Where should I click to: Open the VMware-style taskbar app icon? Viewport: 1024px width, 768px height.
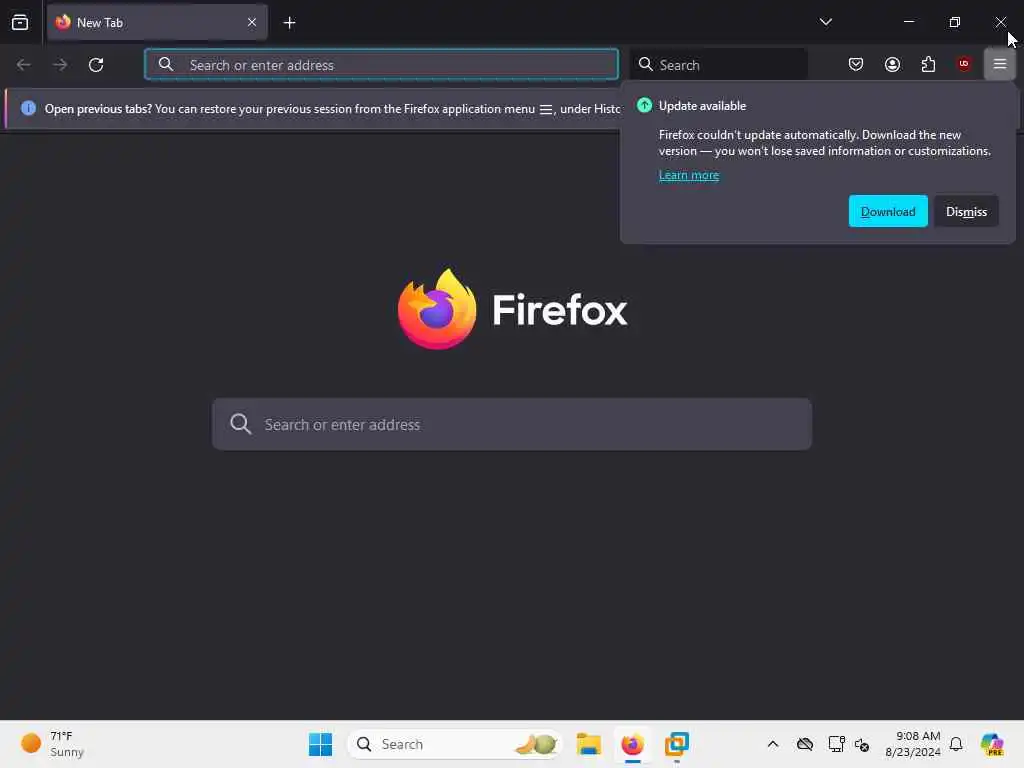[x=677, y=744]
